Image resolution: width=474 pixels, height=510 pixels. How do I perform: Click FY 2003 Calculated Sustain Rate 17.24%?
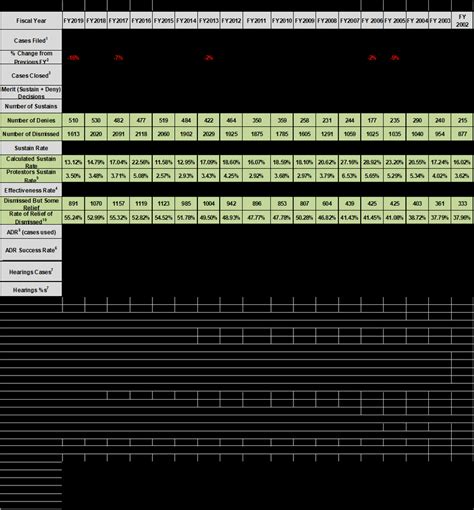pyautogui.click(x=440, y=162)
